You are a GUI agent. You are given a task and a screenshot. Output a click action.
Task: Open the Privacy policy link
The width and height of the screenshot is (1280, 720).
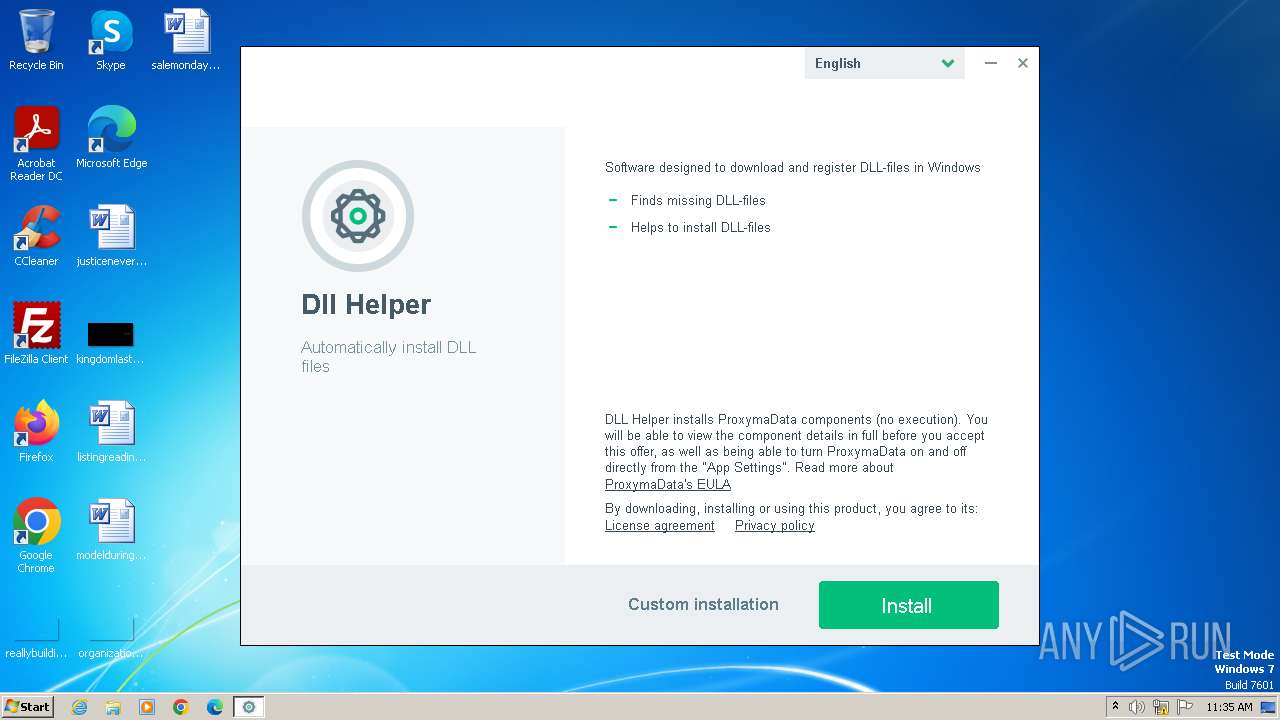(775, 526)
